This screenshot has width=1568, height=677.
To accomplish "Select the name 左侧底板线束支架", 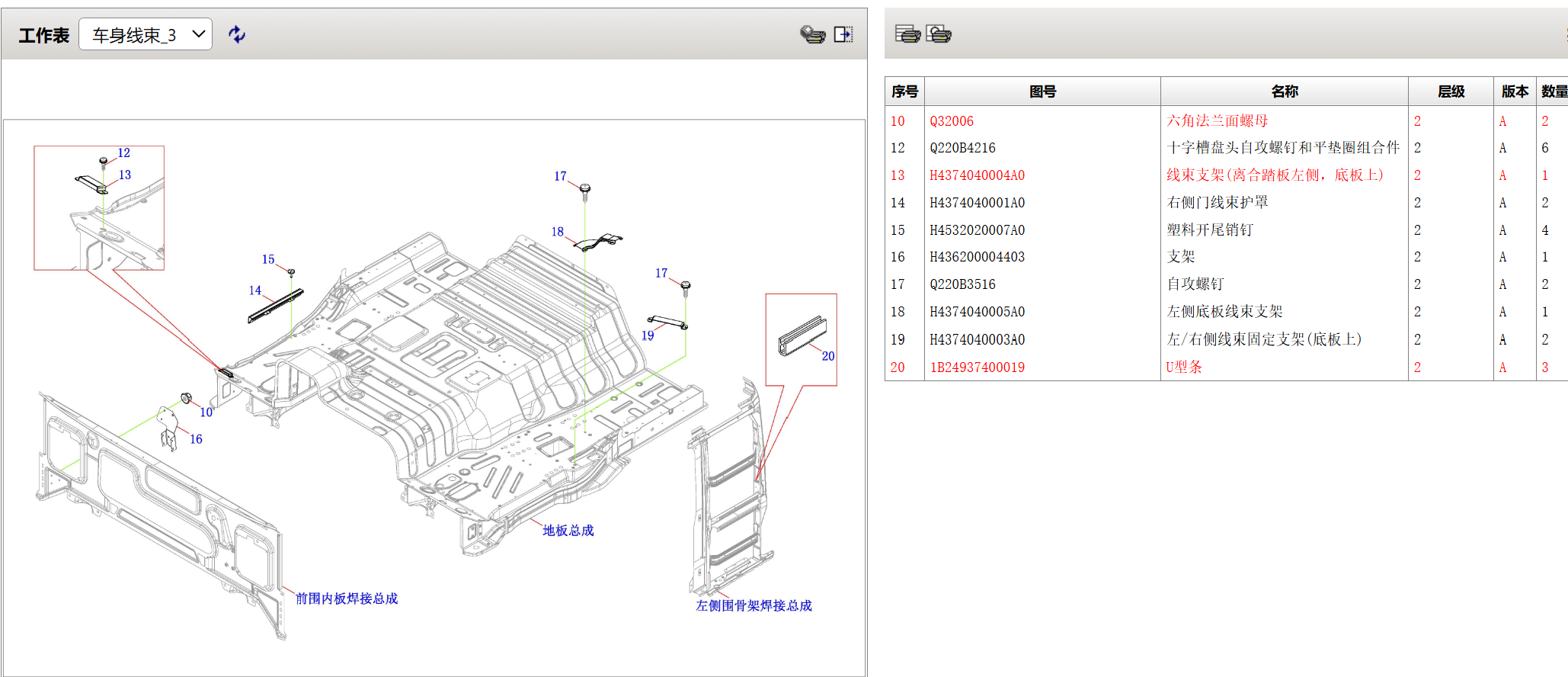I will (1224, 311).
